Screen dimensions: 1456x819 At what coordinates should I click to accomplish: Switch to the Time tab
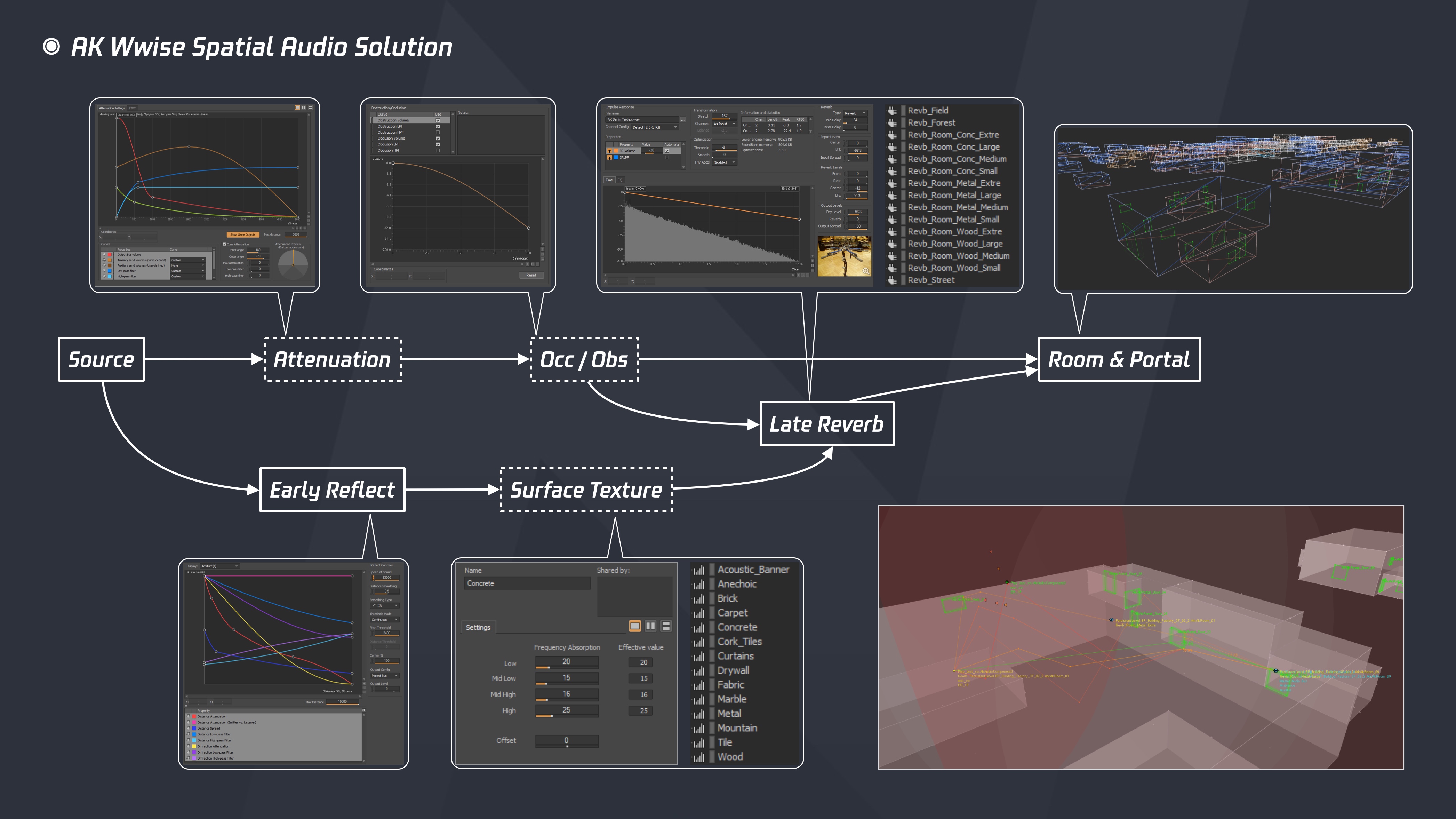pyautogui.click(x=609, y=180)
